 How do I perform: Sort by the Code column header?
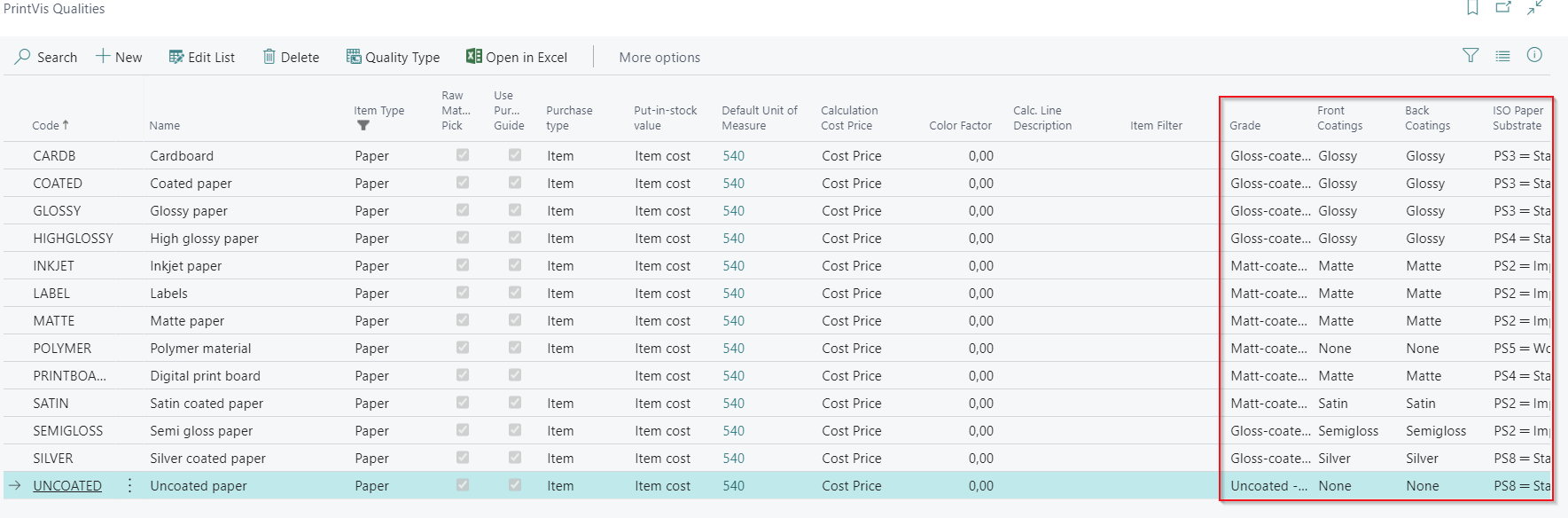pos(50,125)
